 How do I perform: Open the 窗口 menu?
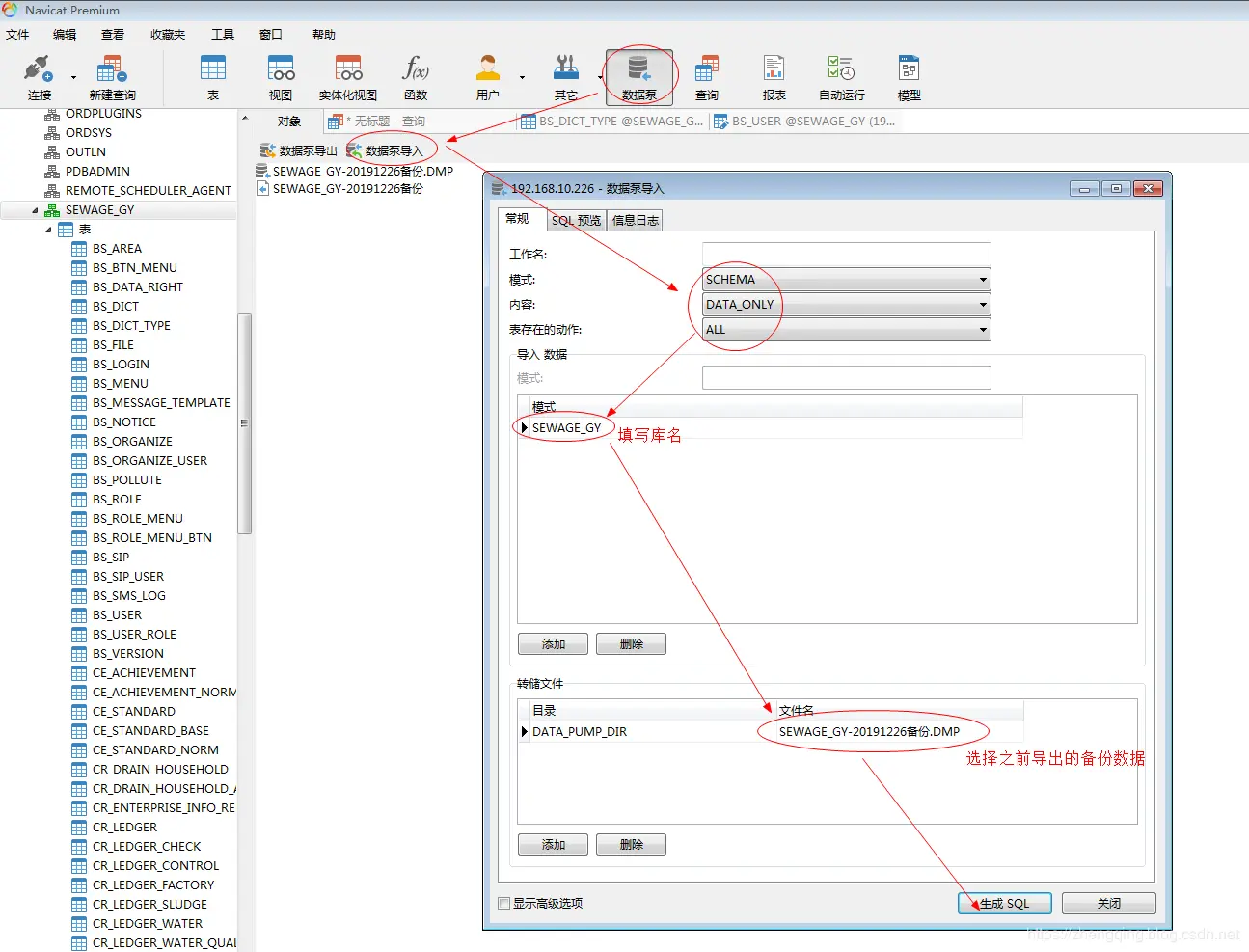271,35
